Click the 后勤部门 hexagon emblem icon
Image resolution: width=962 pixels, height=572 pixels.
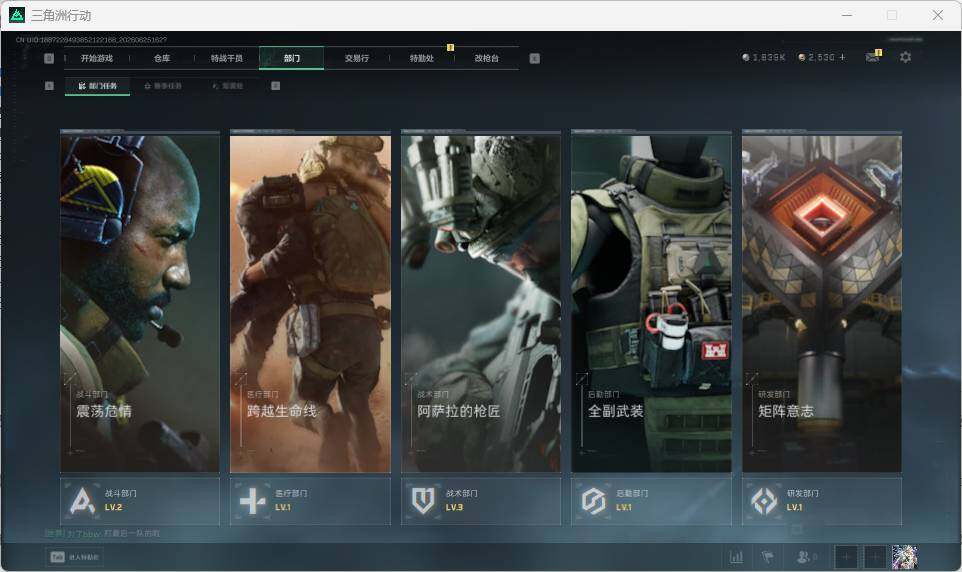tap(593, 501)
